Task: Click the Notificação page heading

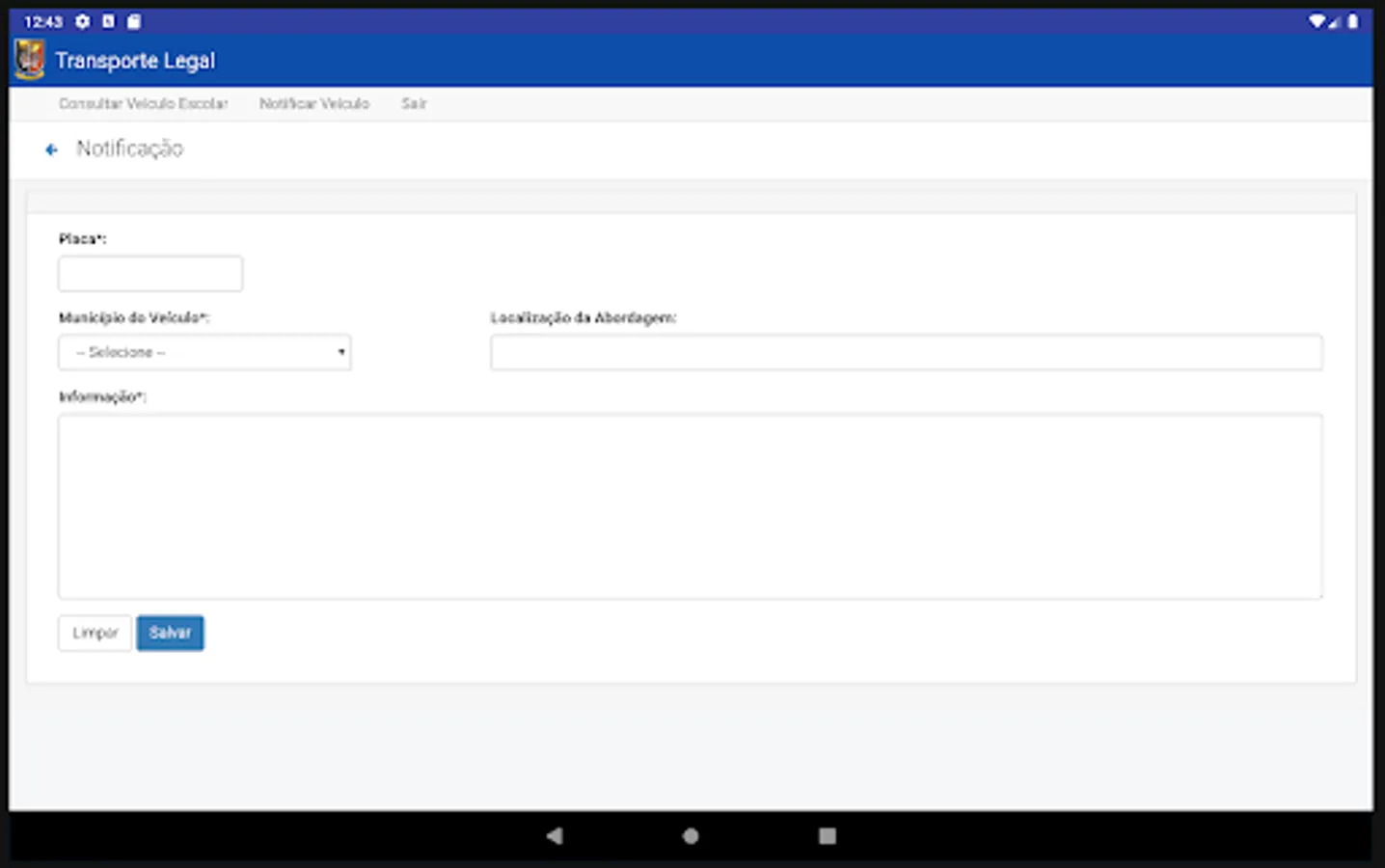Action: [x=130, y=149]
